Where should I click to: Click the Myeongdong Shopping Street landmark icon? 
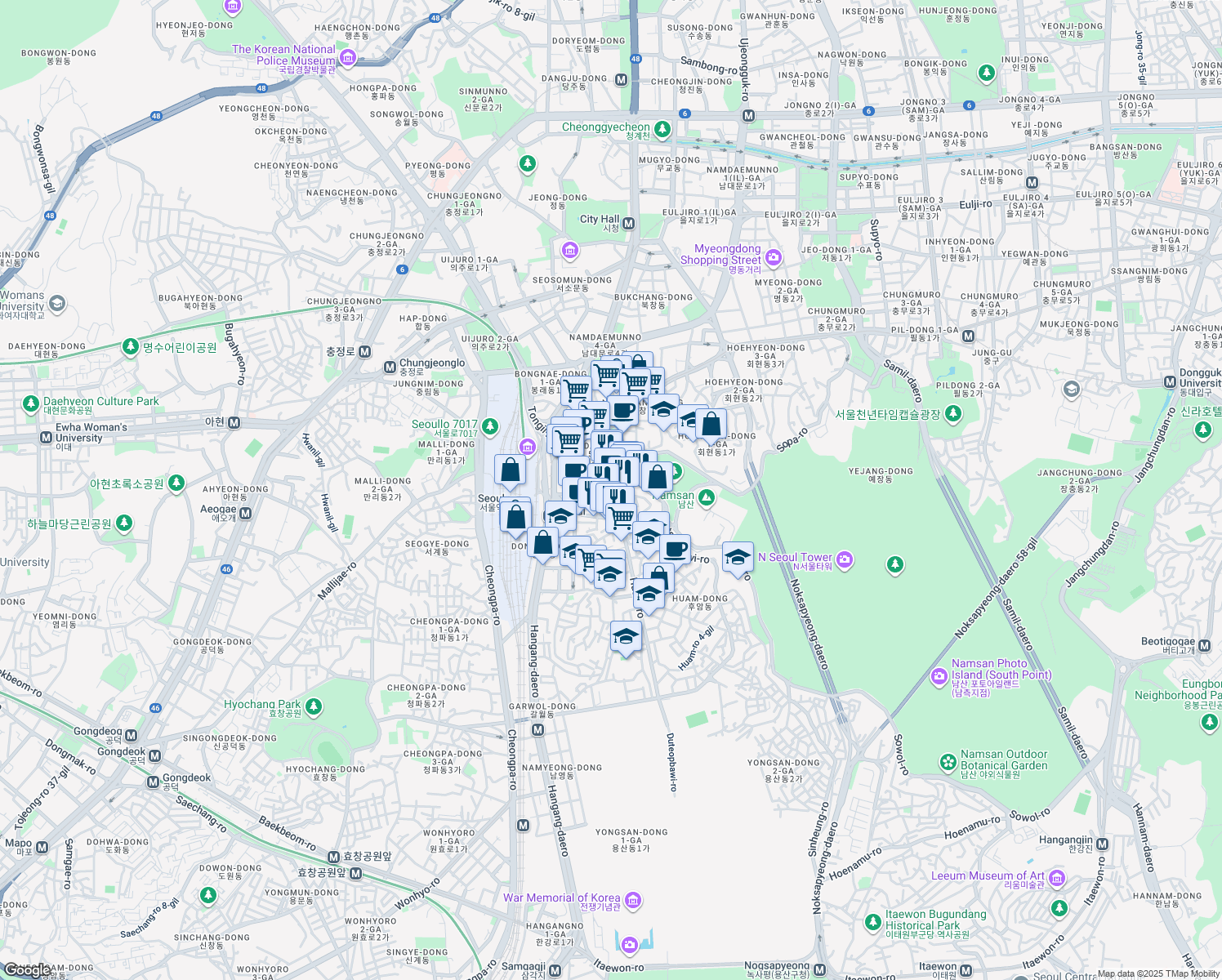pos(771,258)
